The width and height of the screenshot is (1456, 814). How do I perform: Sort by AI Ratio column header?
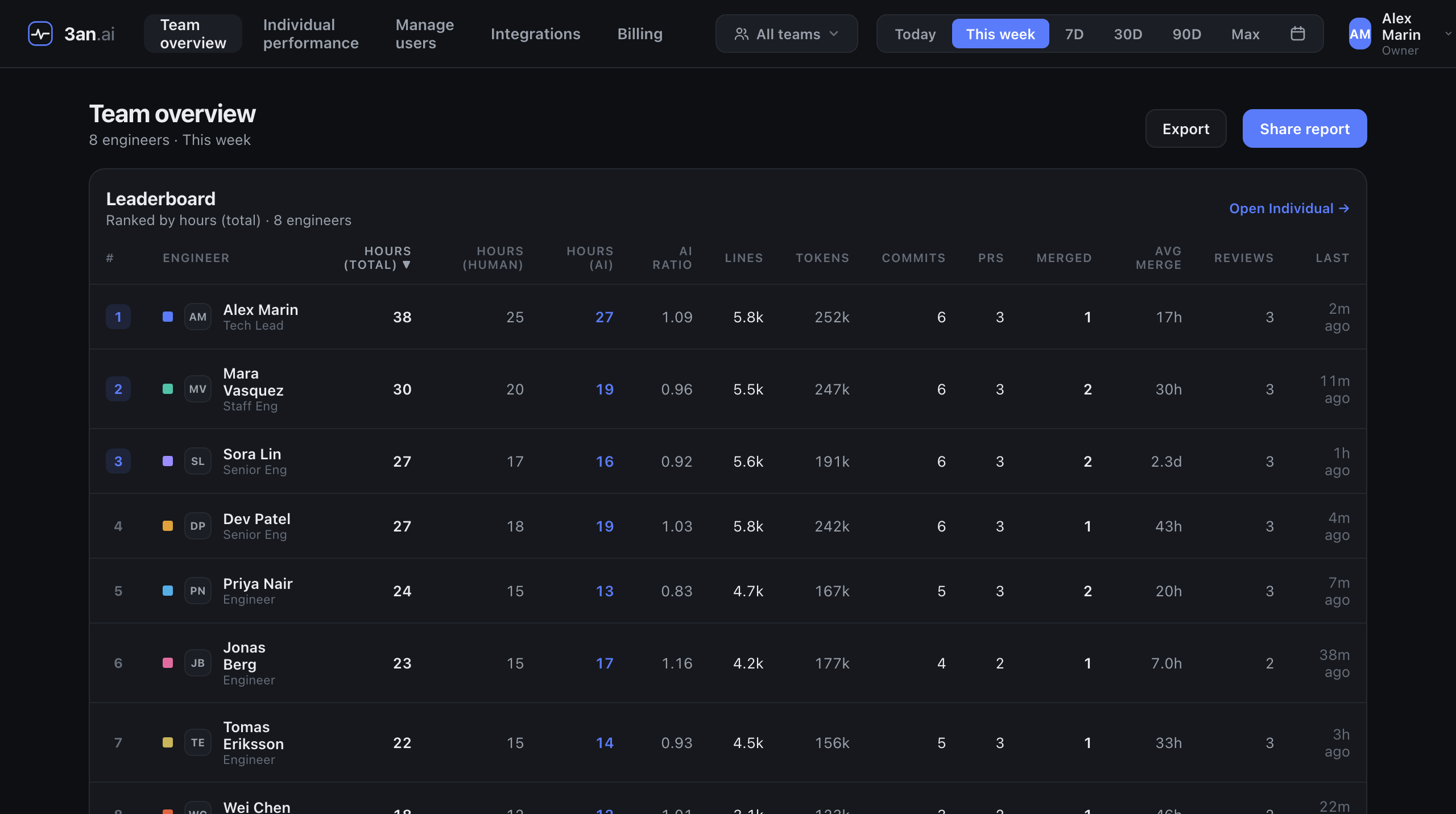click(672, 258)
